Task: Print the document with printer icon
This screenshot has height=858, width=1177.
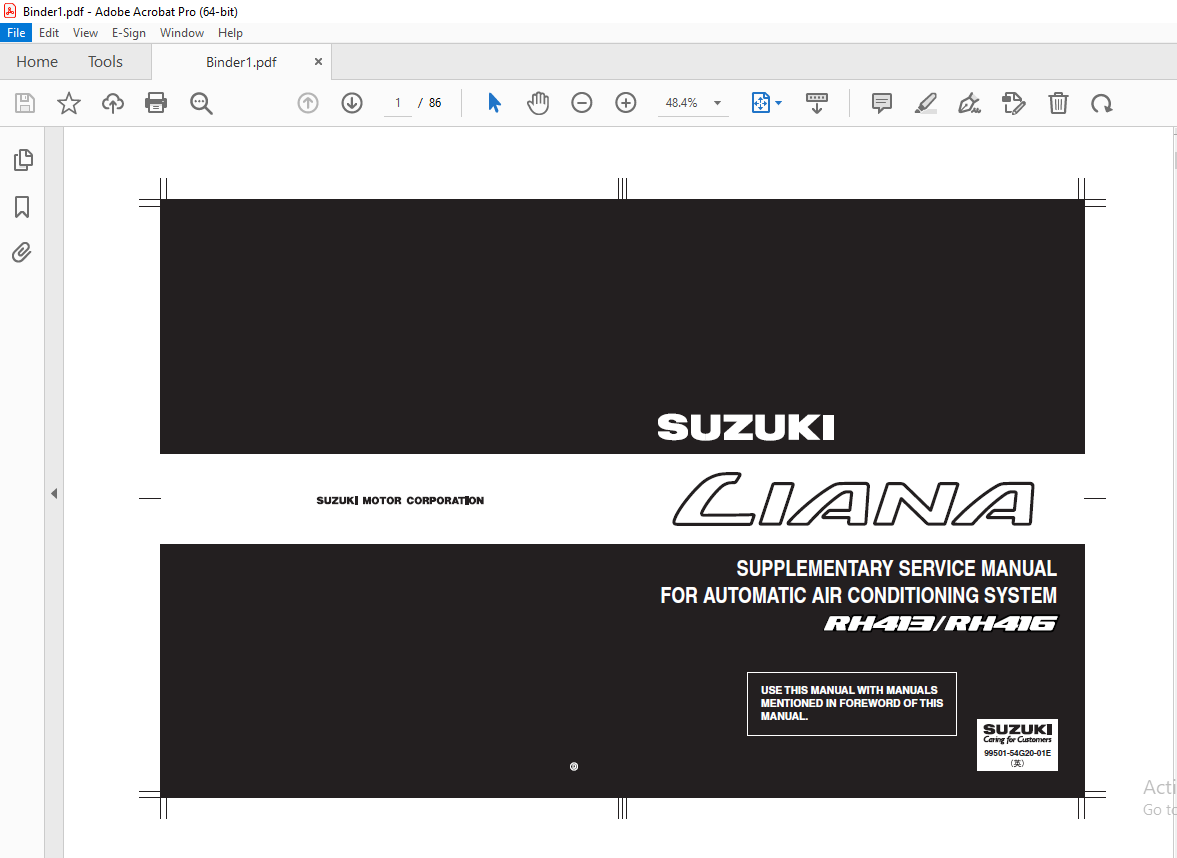Action: click(156, 103)
